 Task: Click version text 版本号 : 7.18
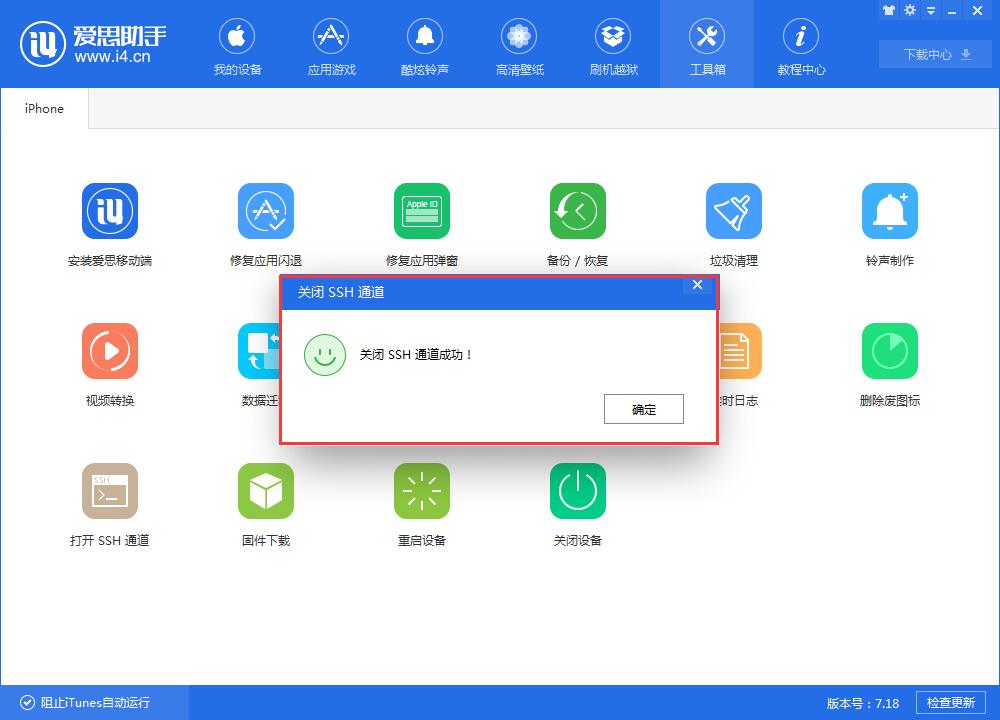tap(862, 703)
